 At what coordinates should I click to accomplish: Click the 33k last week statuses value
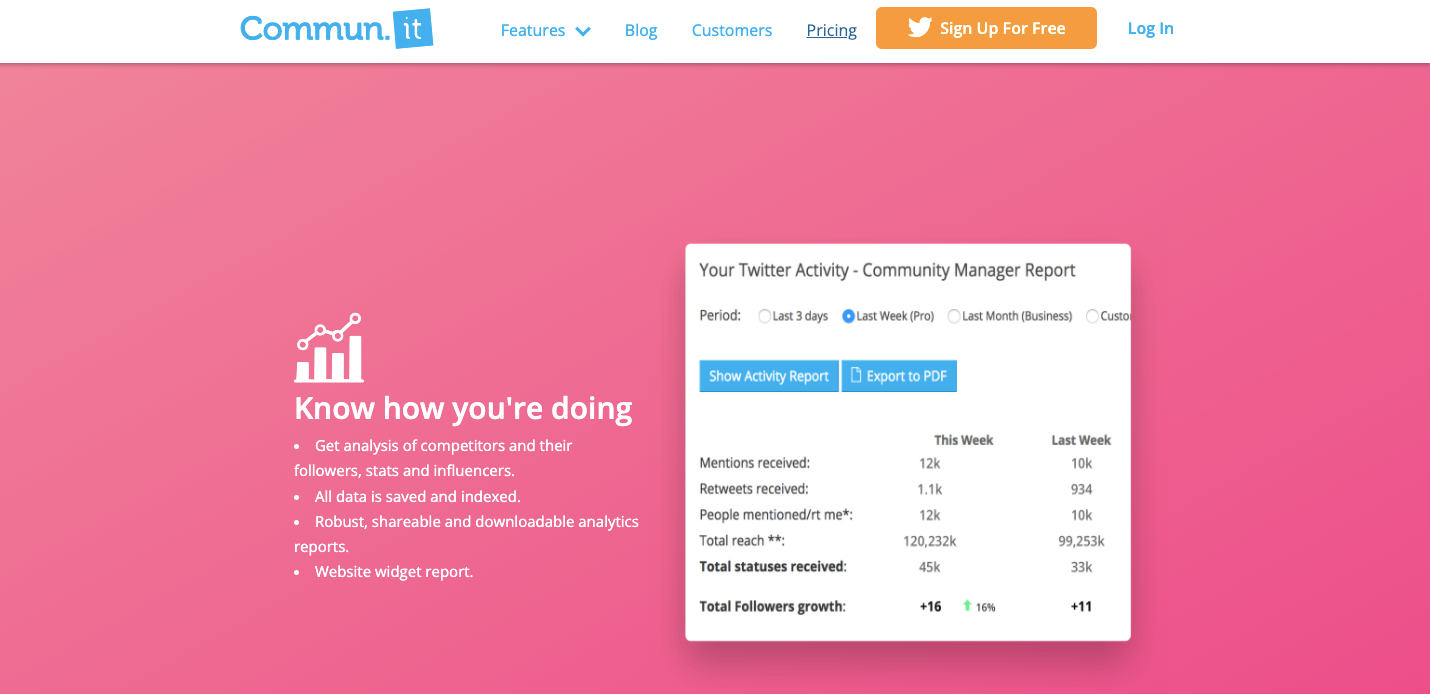1081,567
